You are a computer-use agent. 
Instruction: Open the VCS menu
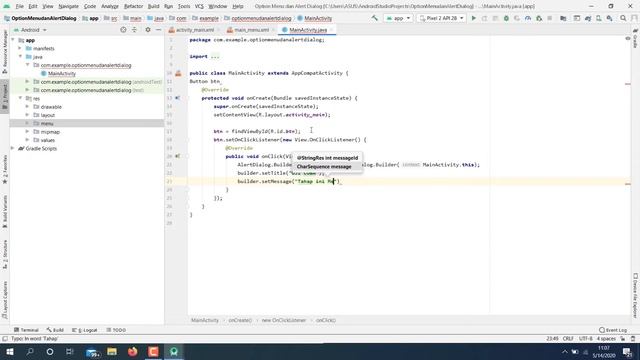(x=199, y=6)
